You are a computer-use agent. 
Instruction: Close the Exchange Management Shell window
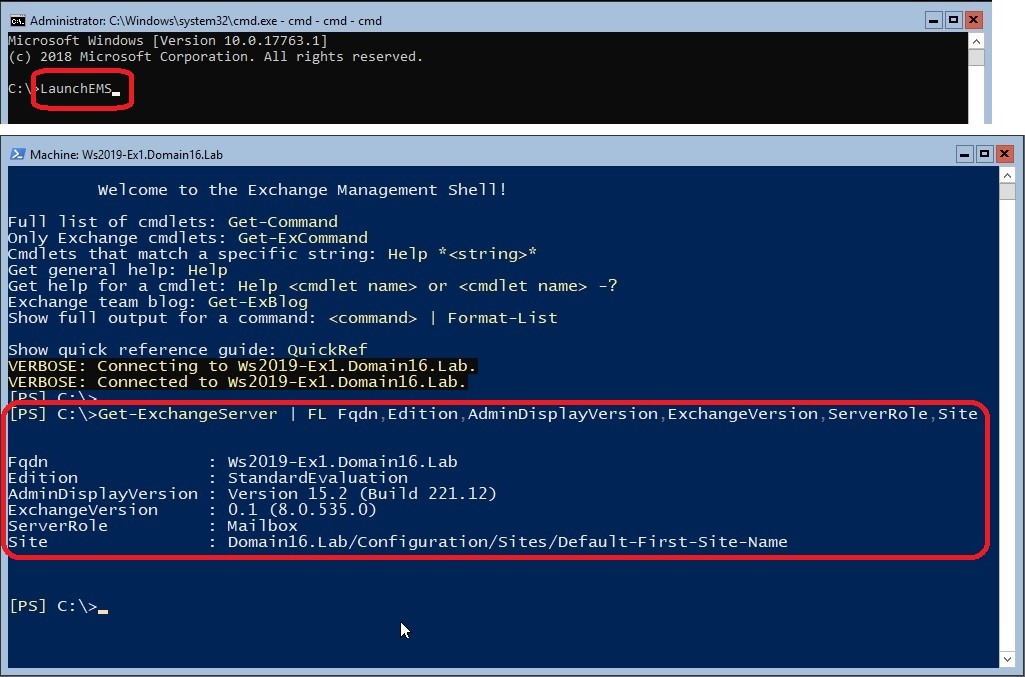pos(1005,154)
